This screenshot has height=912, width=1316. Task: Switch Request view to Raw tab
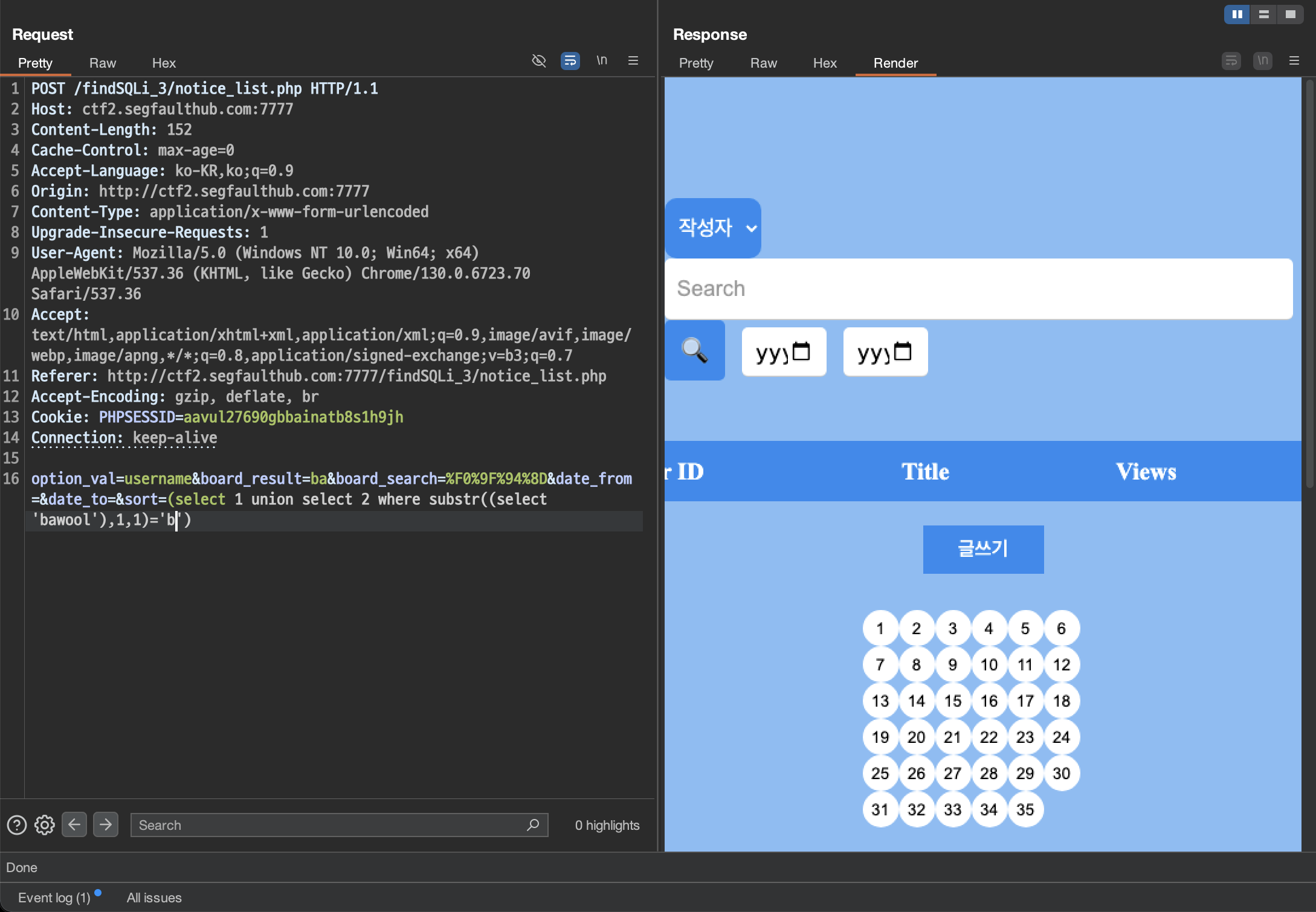pyautogui.click(x=102, y=63)
